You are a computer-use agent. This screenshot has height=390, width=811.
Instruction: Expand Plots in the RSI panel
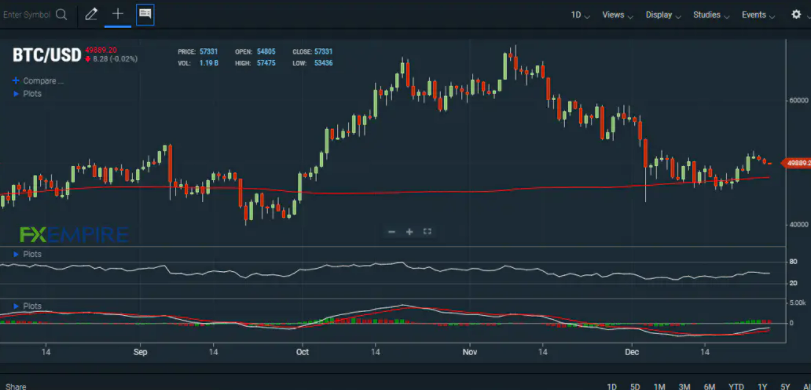(x=27, y=254)
